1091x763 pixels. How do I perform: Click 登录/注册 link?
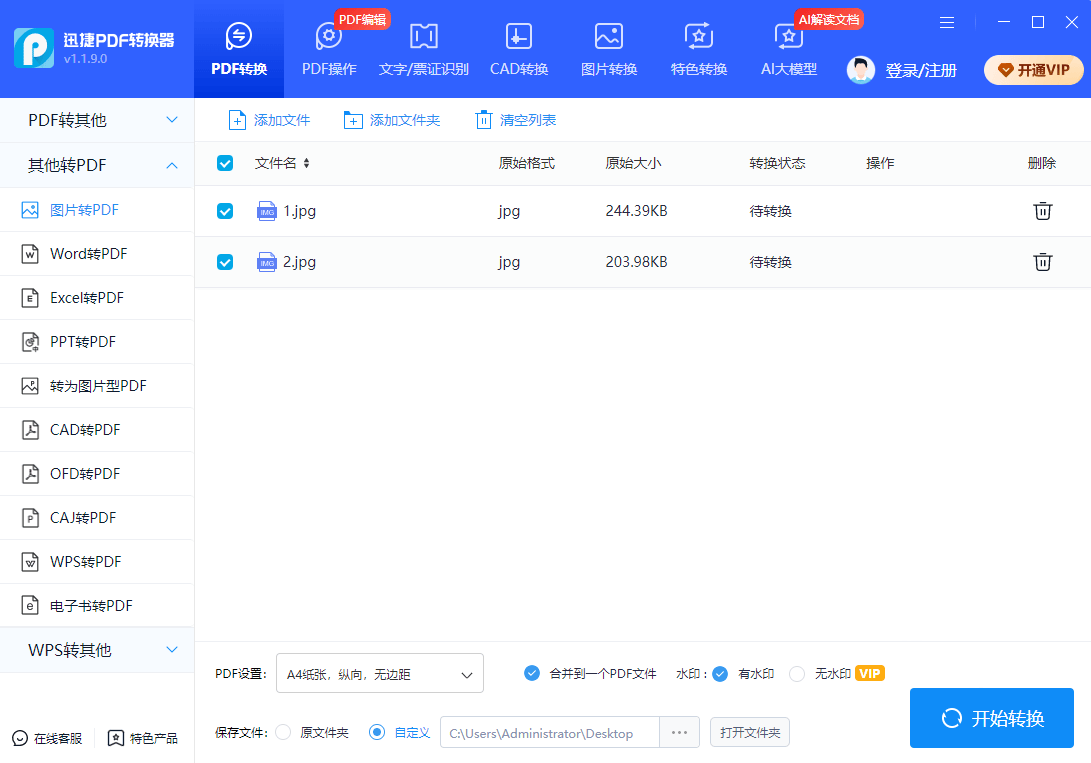[921, 70]
